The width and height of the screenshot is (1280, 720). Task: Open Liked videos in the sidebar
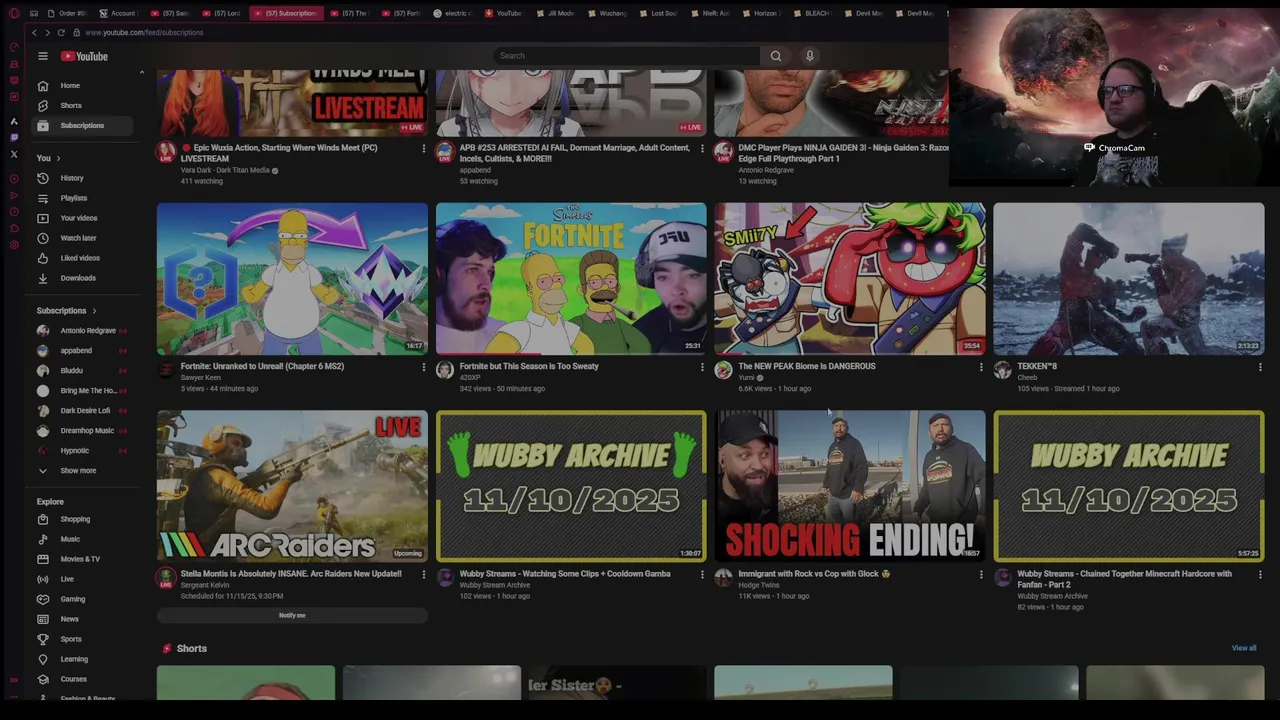[x=82, y=258]
